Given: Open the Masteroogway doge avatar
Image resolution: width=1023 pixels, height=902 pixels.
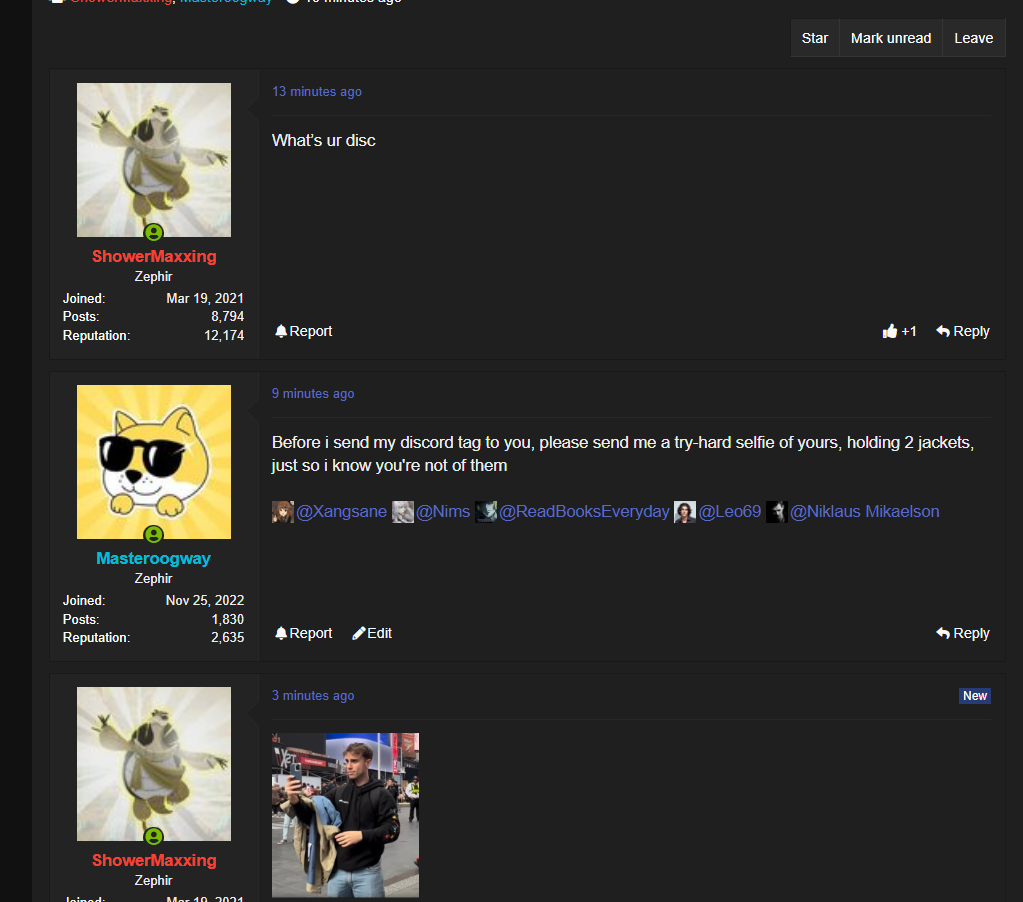Looking at the screenshot, I should 154,462.
